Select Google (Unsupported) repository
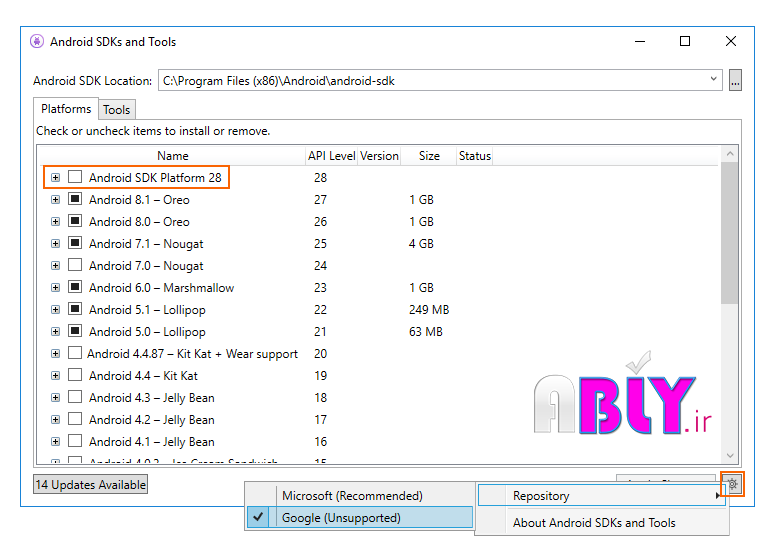The width and height of the screenshot is (782, 558). pyautogui.click(x=360, y=518)
